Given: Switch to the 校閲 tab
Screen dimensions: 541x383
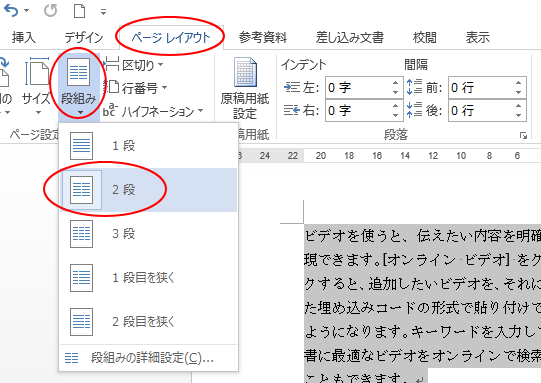Looking at the screenshot, I should click(x=424, y=37).
